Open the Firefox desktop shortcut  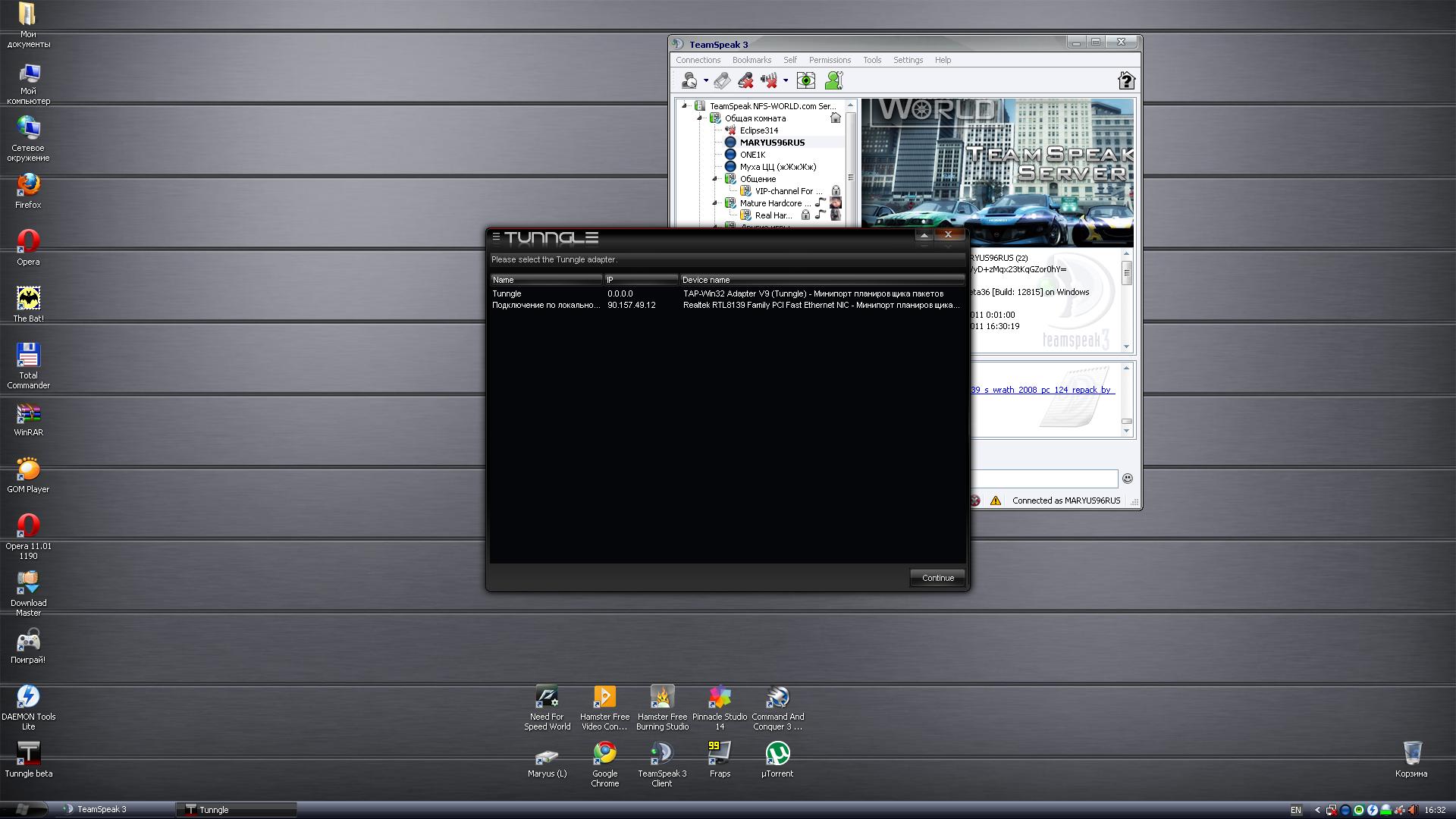(x=28, y=191)
